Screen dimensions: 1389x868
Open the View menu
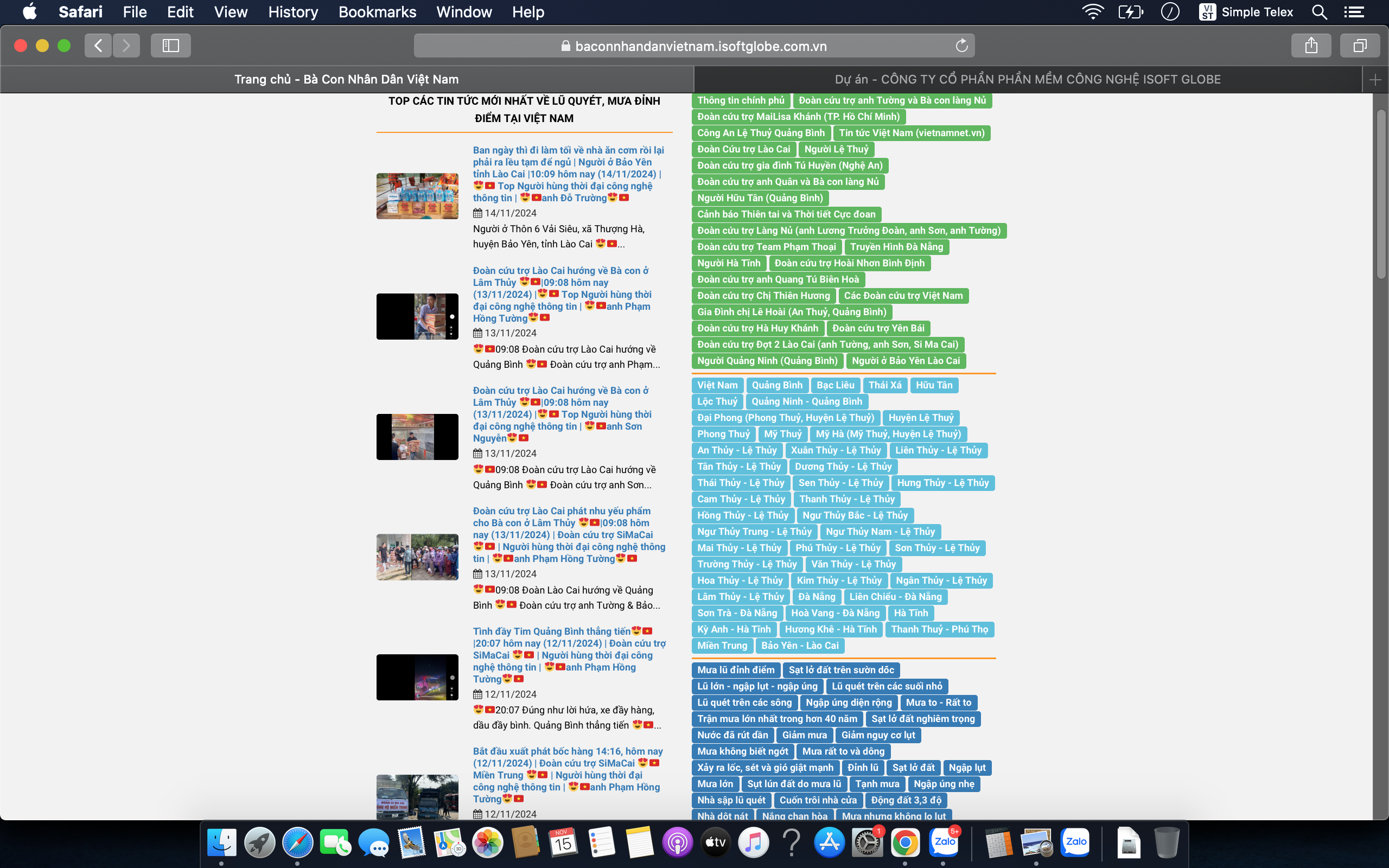231,12
